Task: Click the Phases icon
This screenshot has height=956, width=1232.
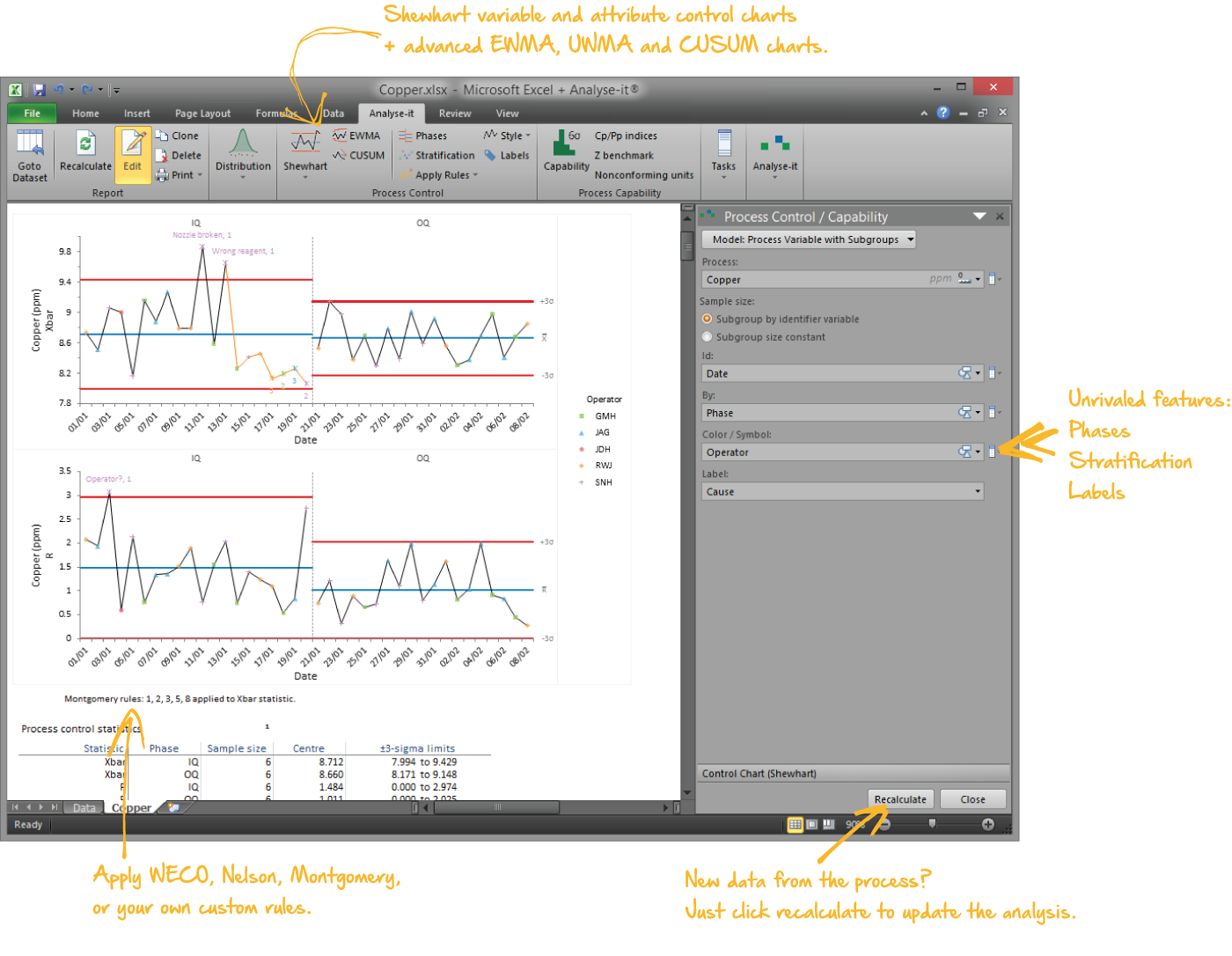Action: (406, 136)
